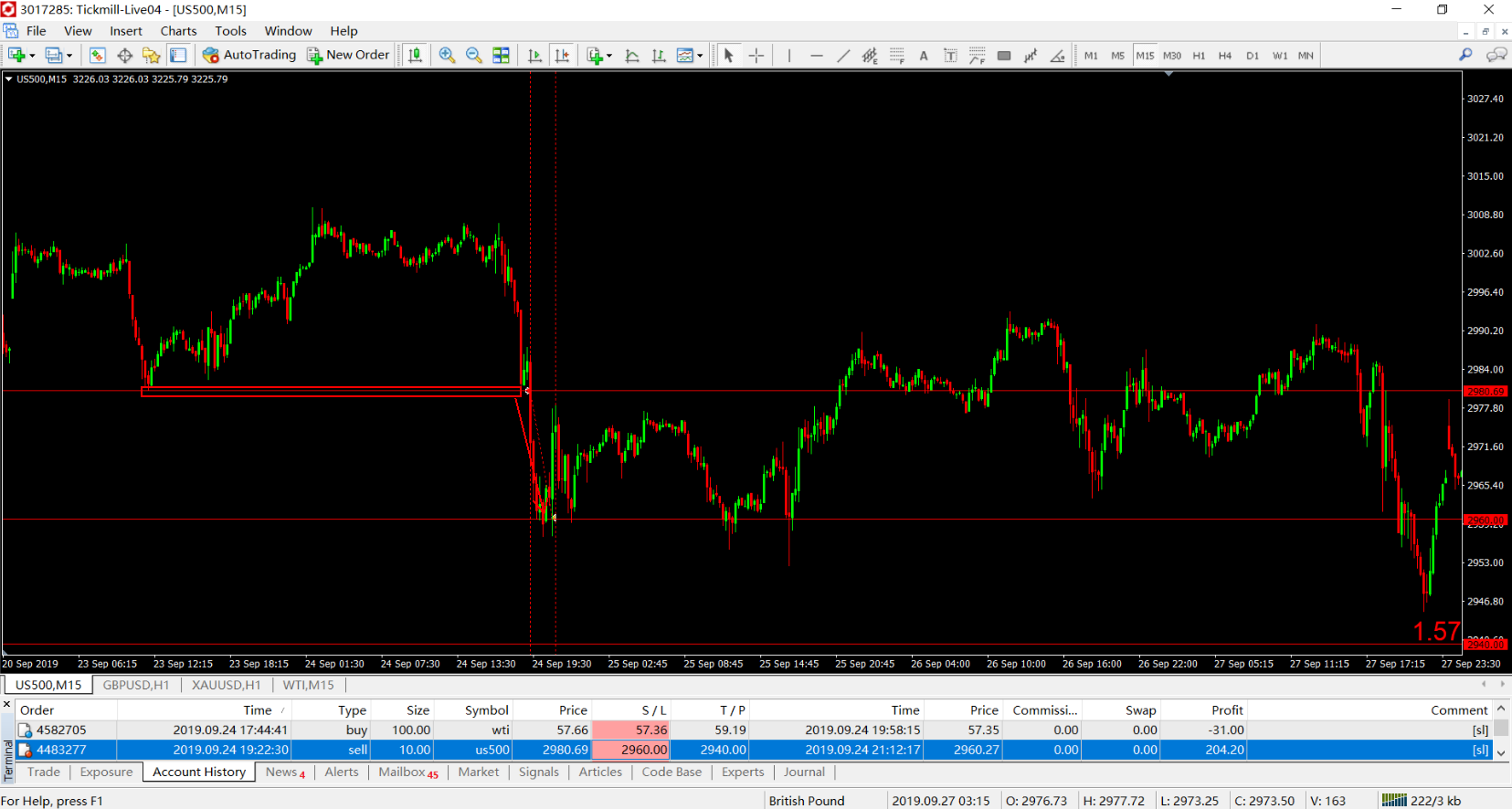The image size is (1512, 809).
Task: Select the Trendline drawing tool
Action: pyautogui.click(x=843, y=56)
